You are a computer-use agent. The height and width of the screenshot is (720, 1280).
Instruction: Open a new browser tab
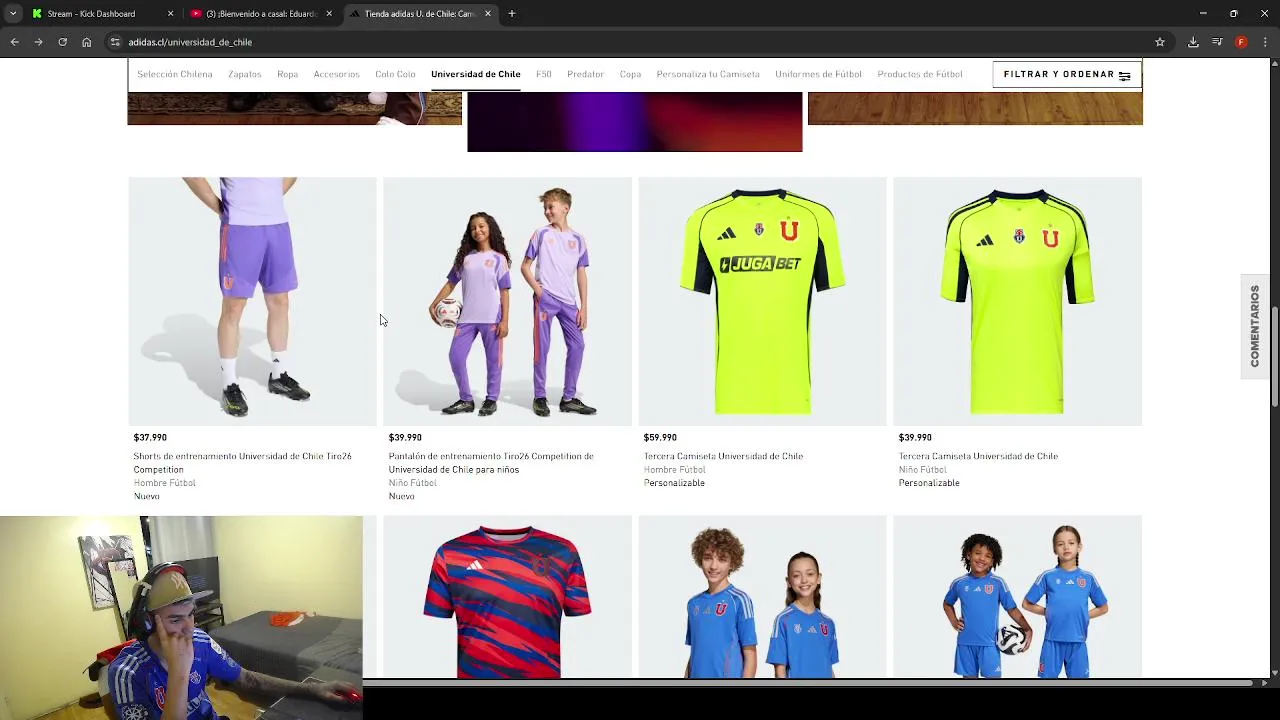(x=511, y=13)
